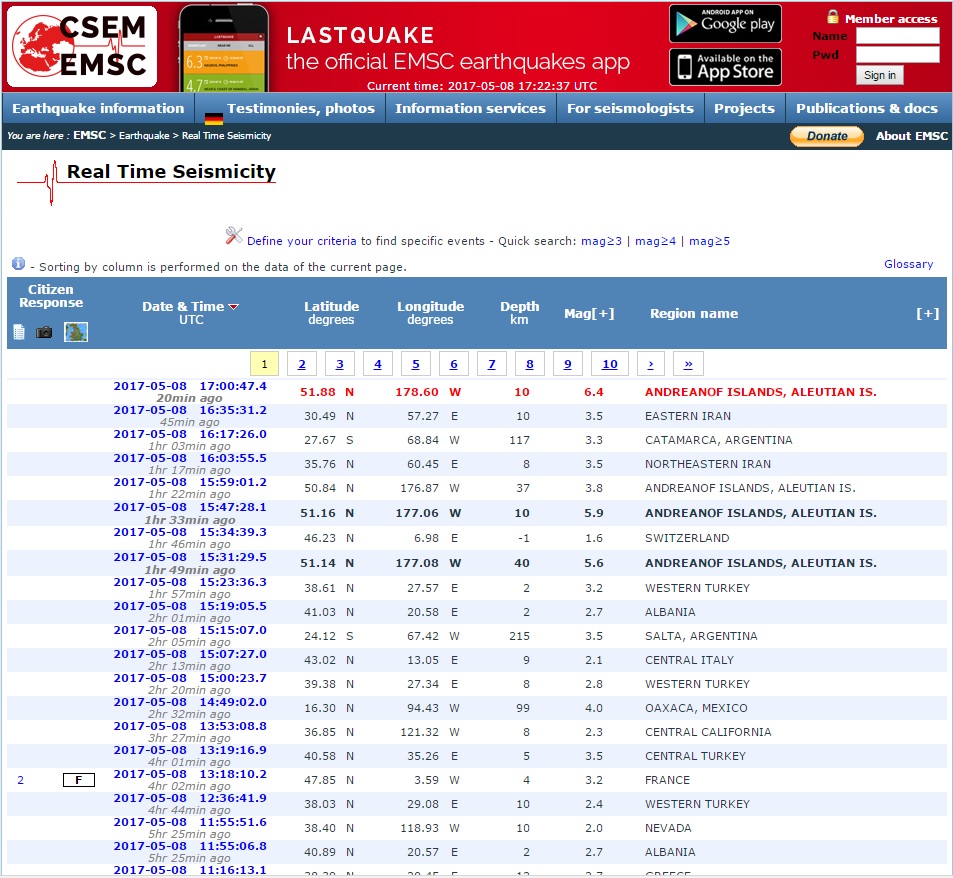
Task: Click the German flag icon in menu
Action: [213, 118]
